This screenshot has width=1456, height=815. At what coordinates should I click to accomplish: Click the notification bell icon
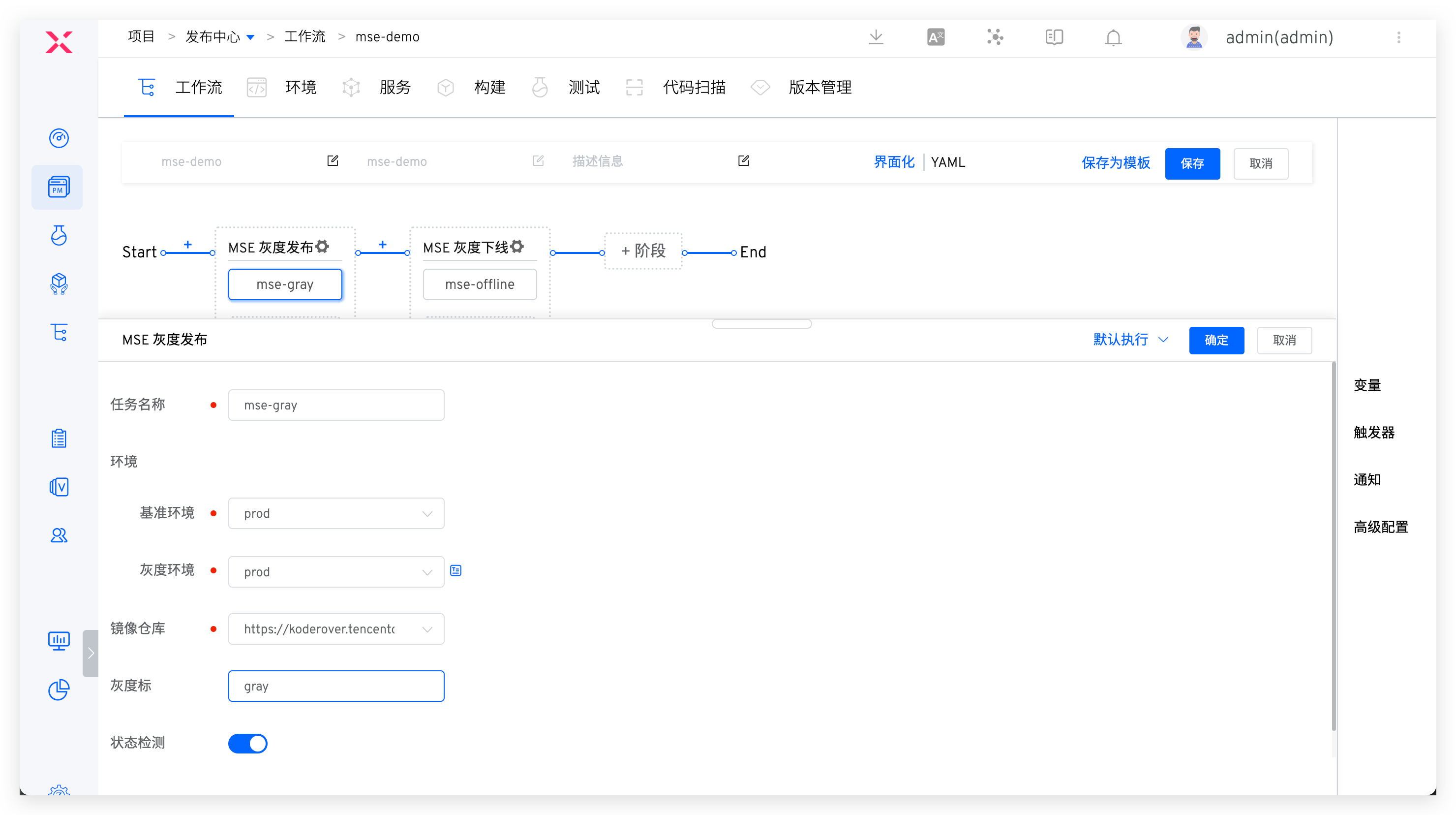[x=1113, y=38]
